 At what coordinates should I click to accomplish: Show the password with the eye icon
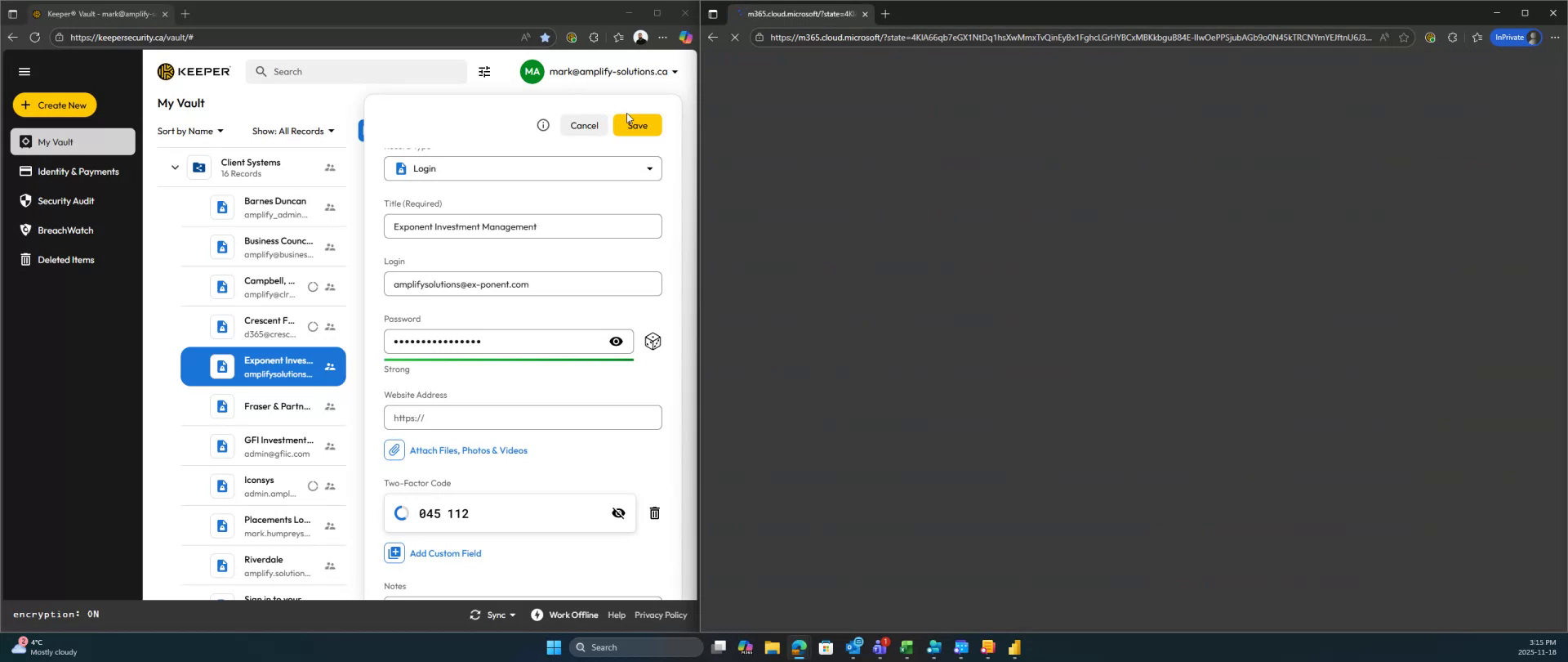[616, 342]
